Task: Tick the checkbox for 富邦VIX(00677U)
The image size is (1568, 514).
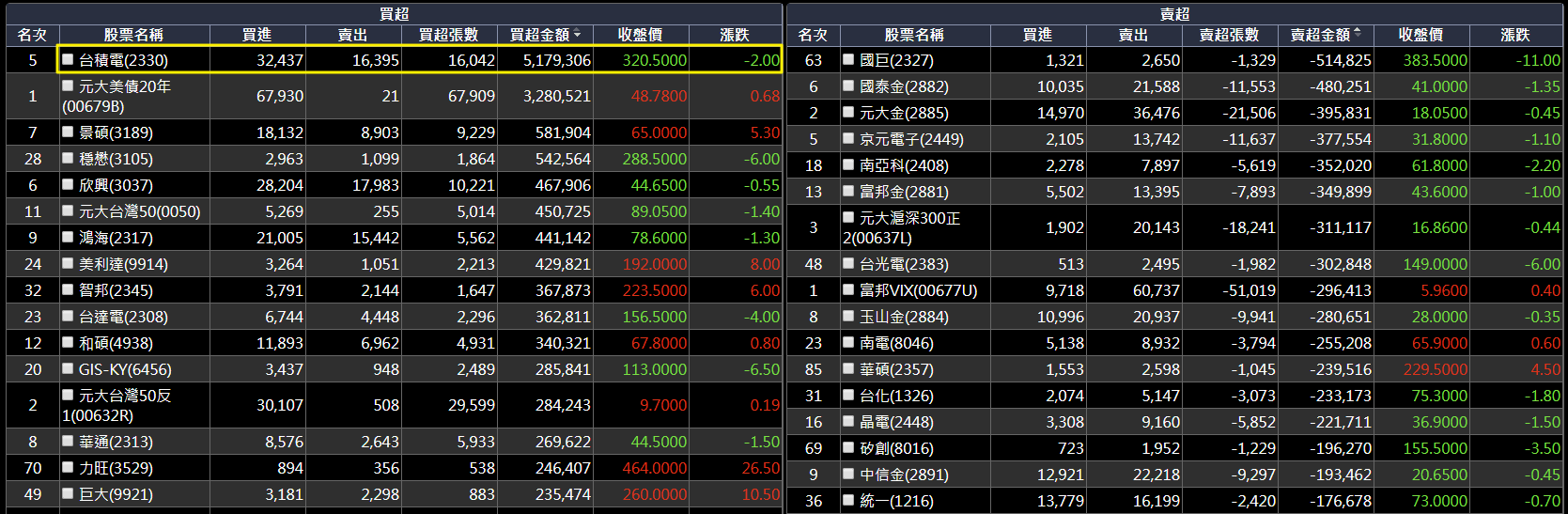Action: tap(848, 290)
